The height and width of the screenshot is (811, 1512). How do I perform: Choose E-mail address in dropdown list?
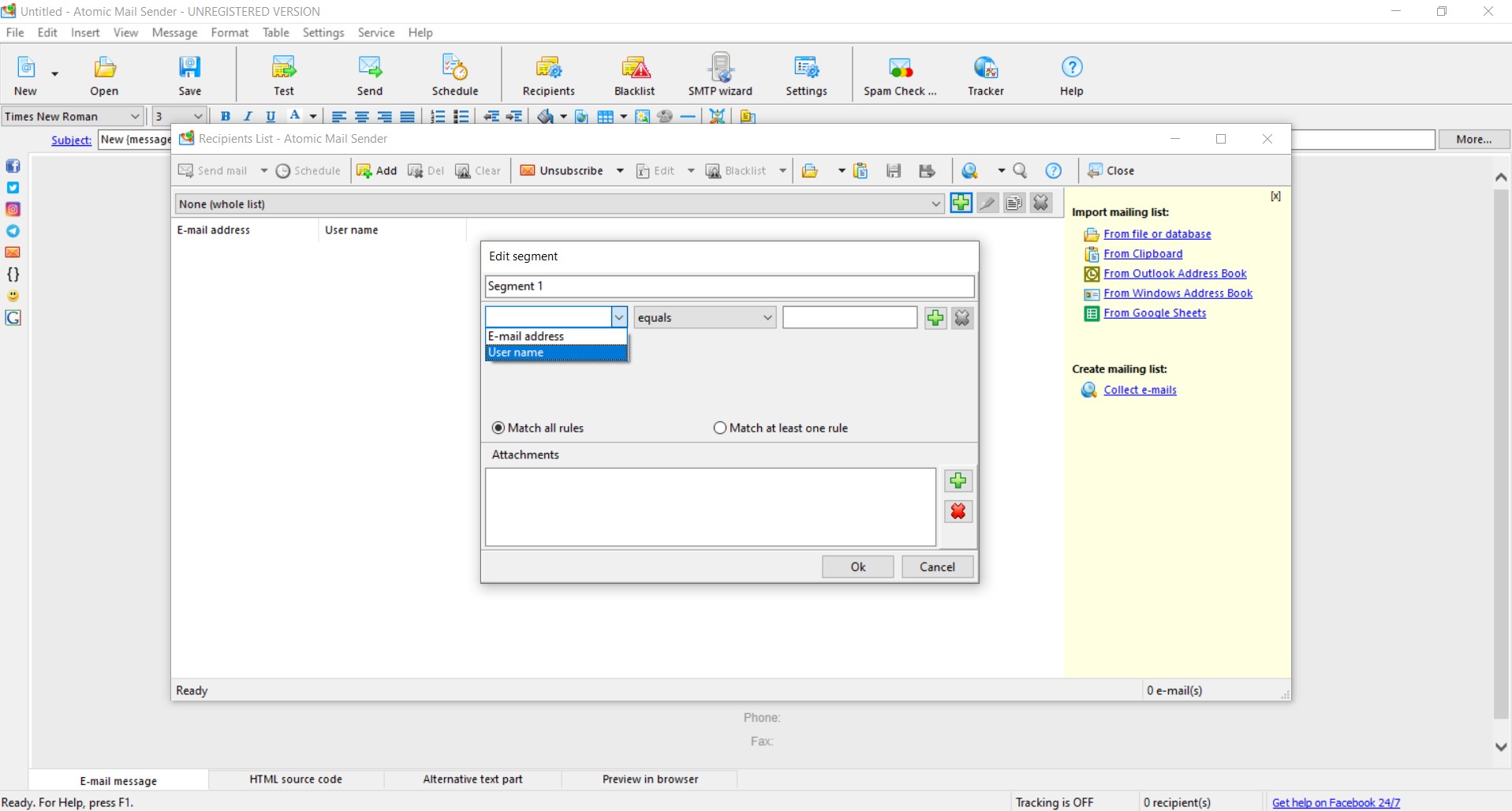(x=556, y=336)
